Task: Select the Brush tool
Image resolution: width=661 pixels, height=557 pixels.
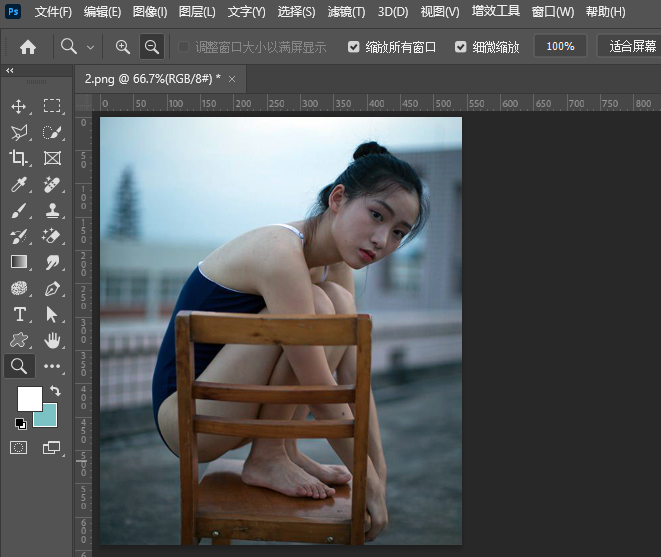Action: coord(19,210)
